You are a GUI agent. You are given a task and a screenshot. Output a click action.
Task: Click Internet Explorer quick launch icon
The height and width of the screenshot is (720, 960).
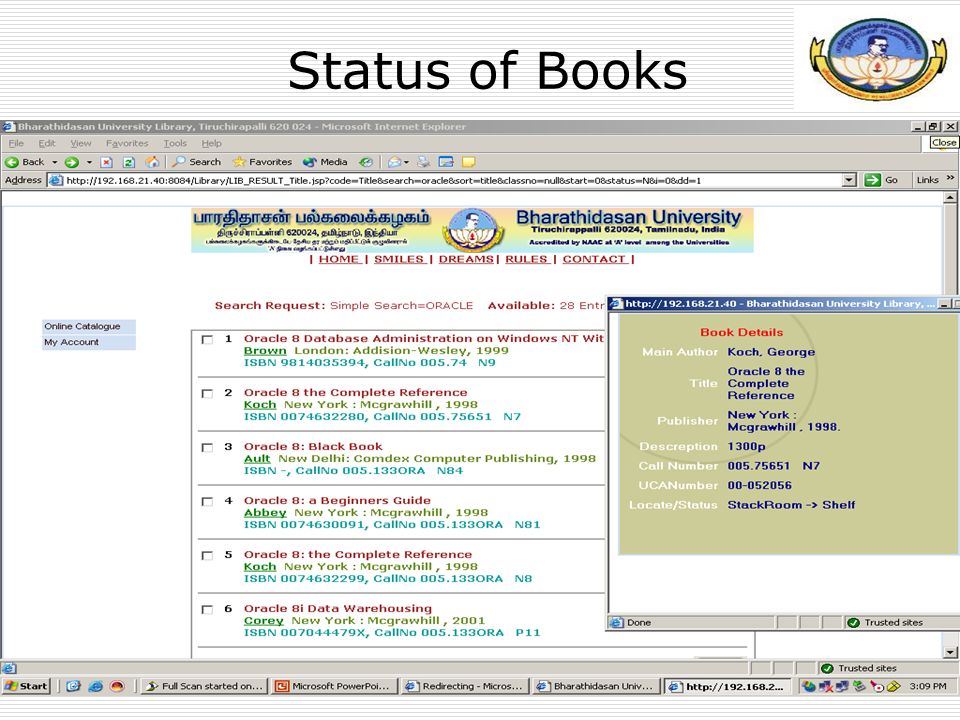(96, 686)
